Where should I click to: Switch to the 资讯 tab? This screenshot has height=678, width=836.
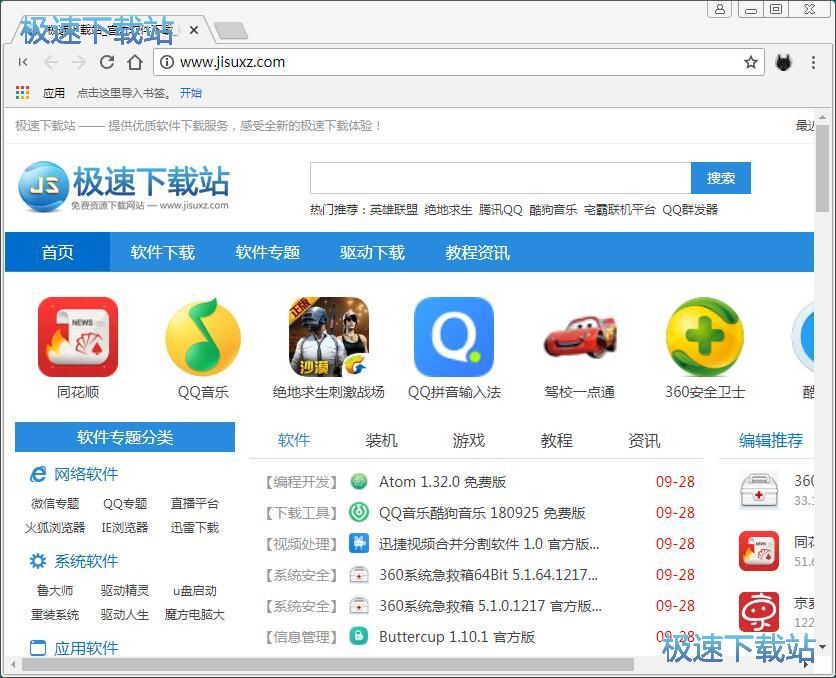[x=644, y=440]
